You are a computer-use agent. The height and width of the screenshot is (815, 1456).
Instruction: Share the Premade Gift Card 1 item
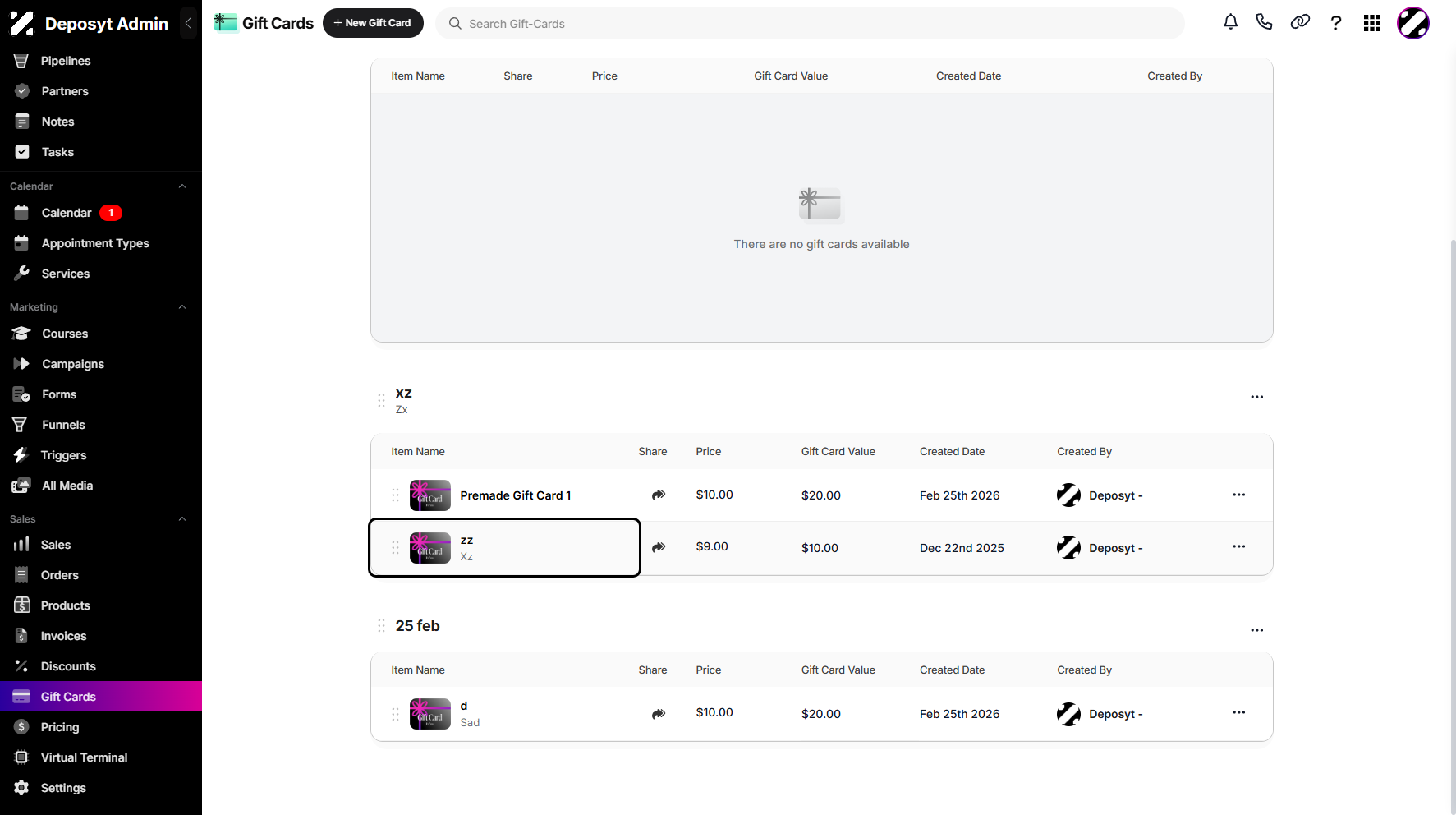tap(659, 495)
